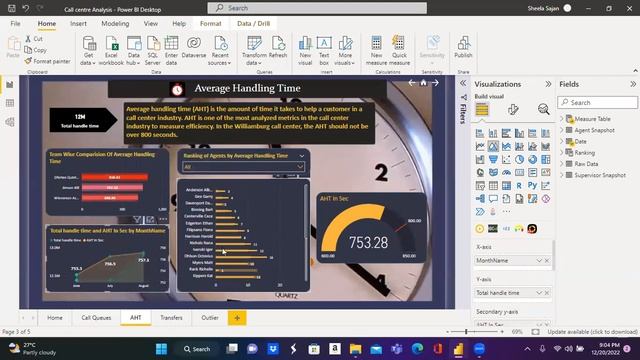The height and width of the screenshot is (360, 640).
Task: Go to the Transfers page tab
Action: pyautogui.click(x=171, y=318)
